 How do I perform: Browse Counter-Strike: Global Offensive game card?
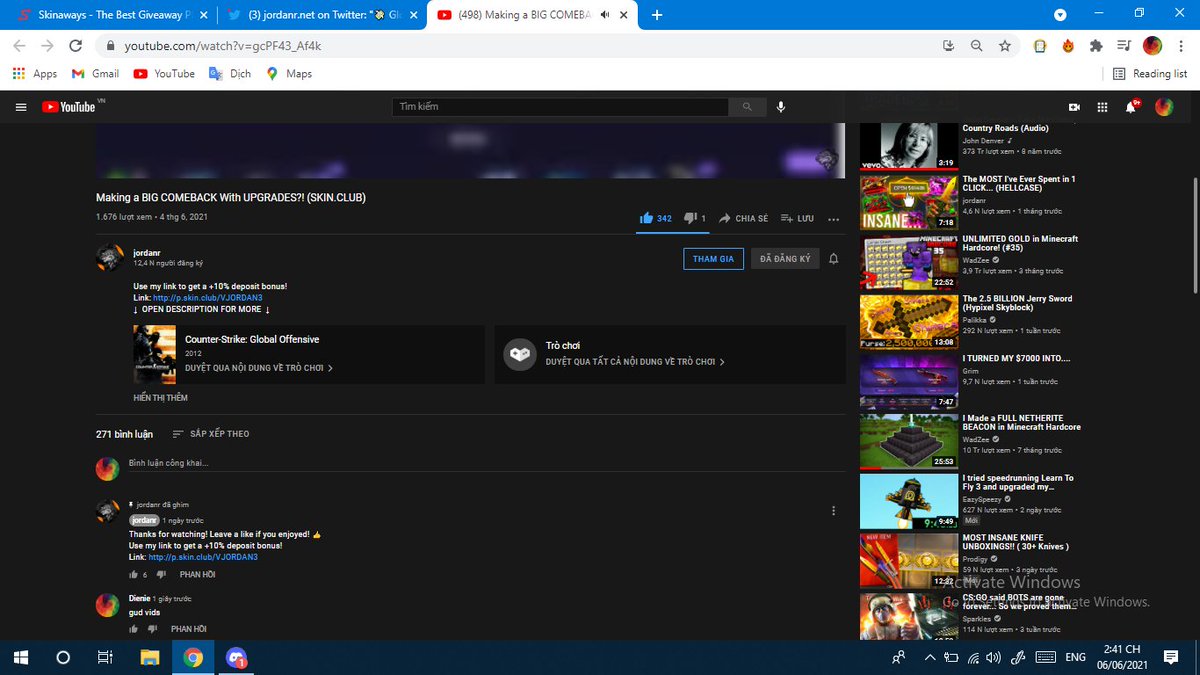coord(308,354)
